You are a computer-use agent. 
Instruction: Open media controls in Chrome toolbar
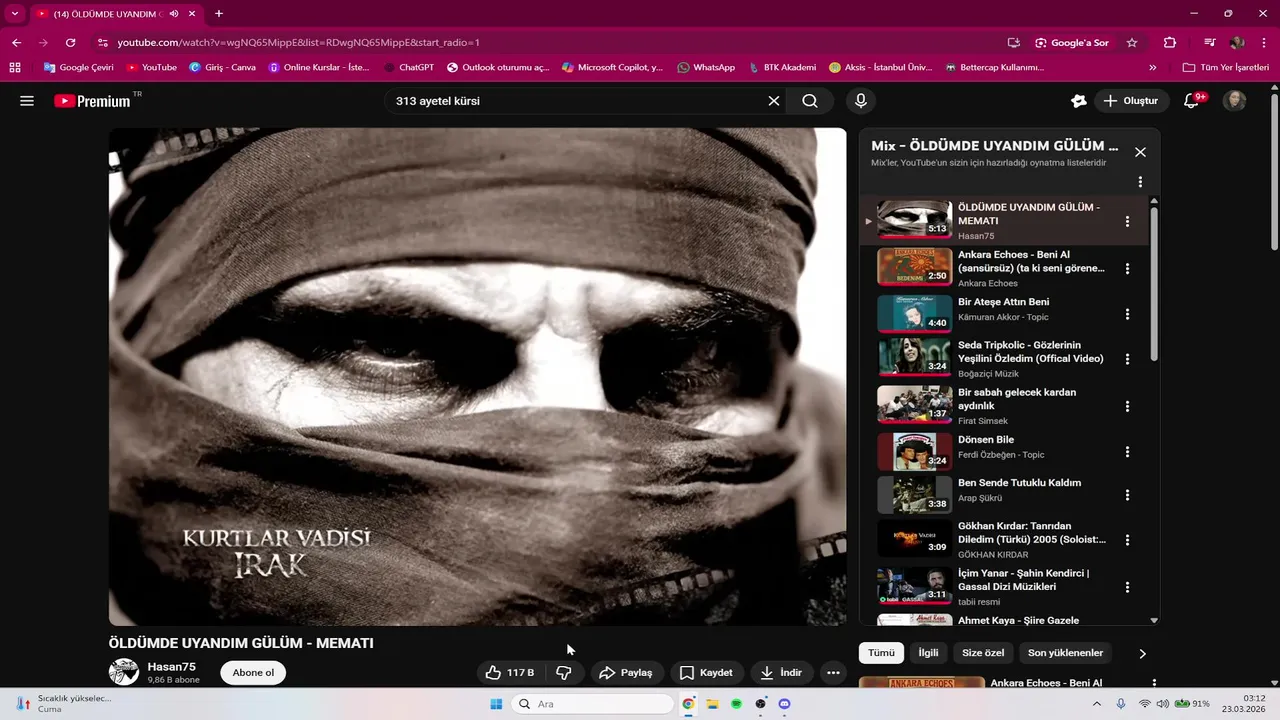1209,43
